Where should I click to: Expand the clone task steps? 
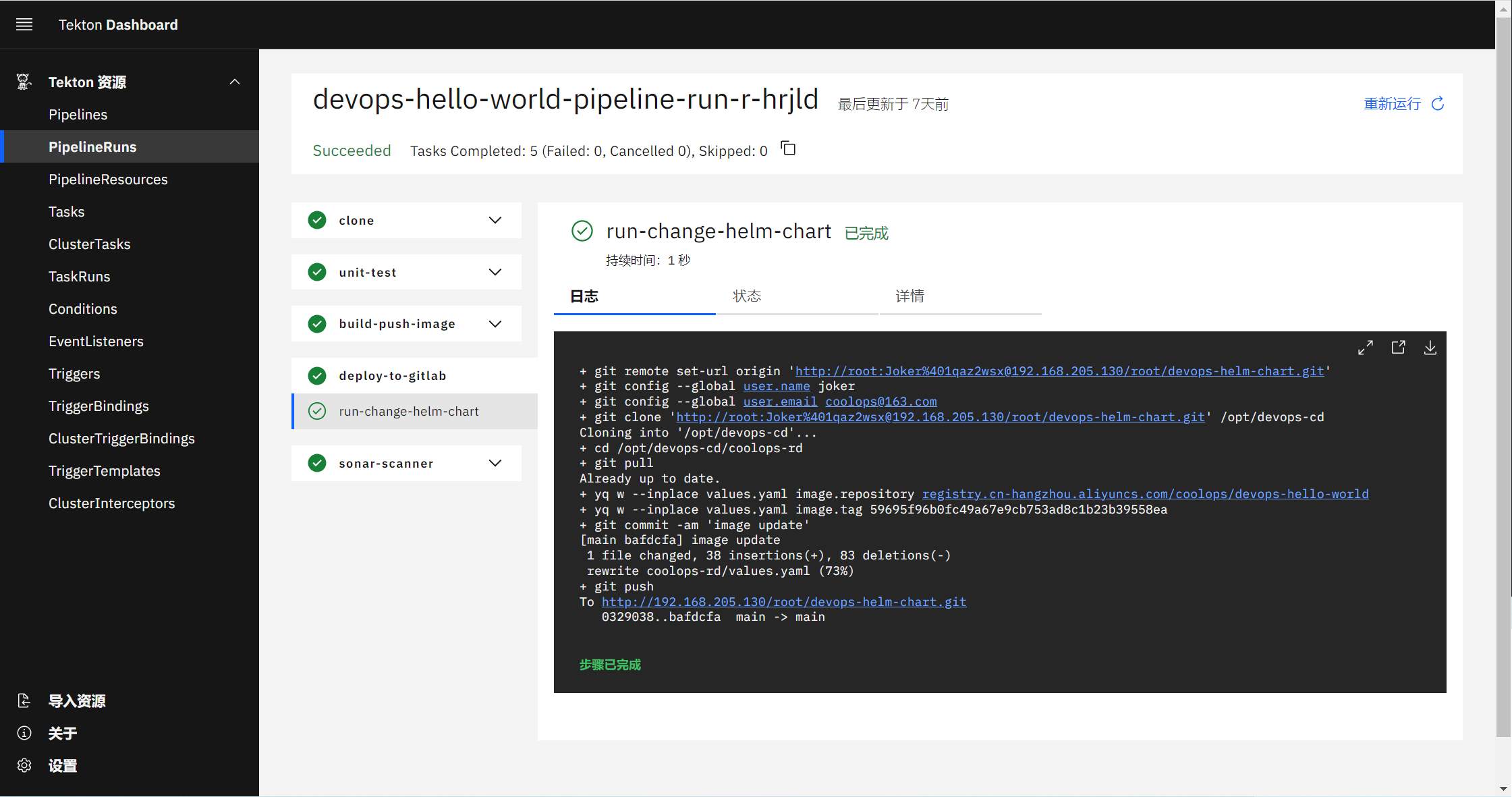495,220
